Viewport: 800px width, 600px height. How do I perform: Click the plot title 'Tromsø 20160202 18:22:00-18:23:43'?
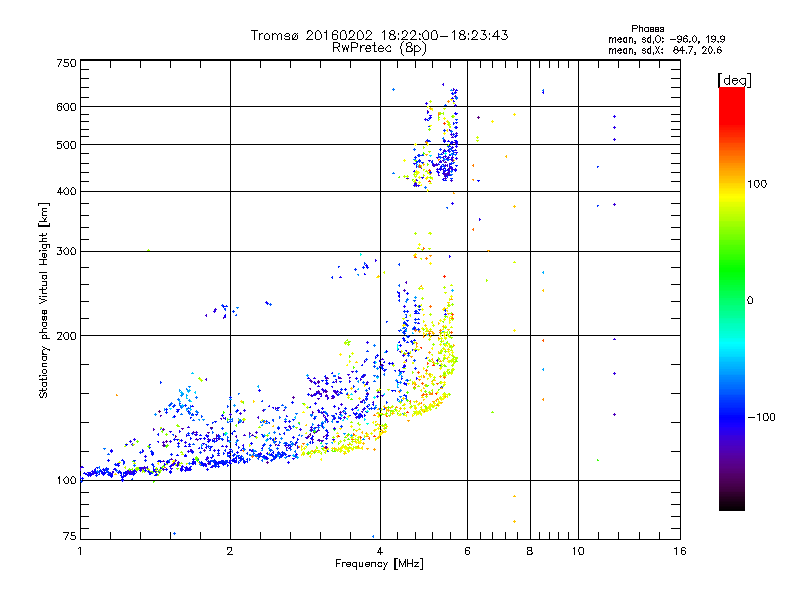point(379,35)
